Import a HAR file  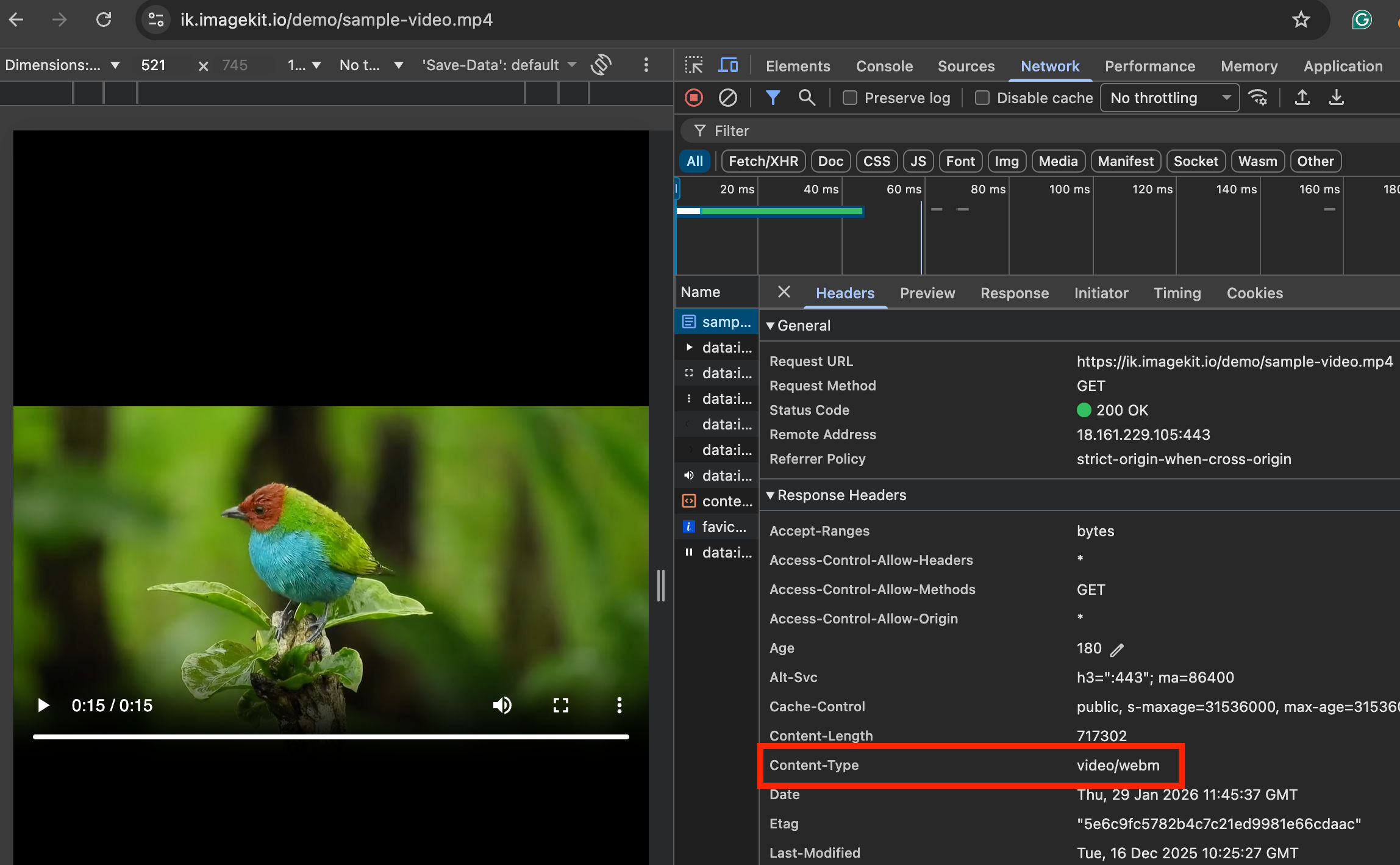pos(1302,97)
